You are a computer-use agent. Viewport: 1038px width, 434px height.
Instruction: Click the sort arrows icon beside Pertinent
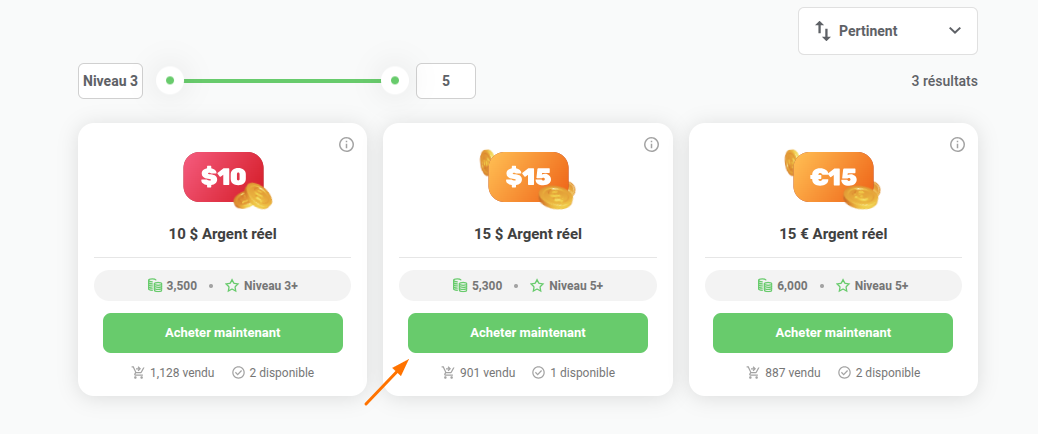pos(822,30)
